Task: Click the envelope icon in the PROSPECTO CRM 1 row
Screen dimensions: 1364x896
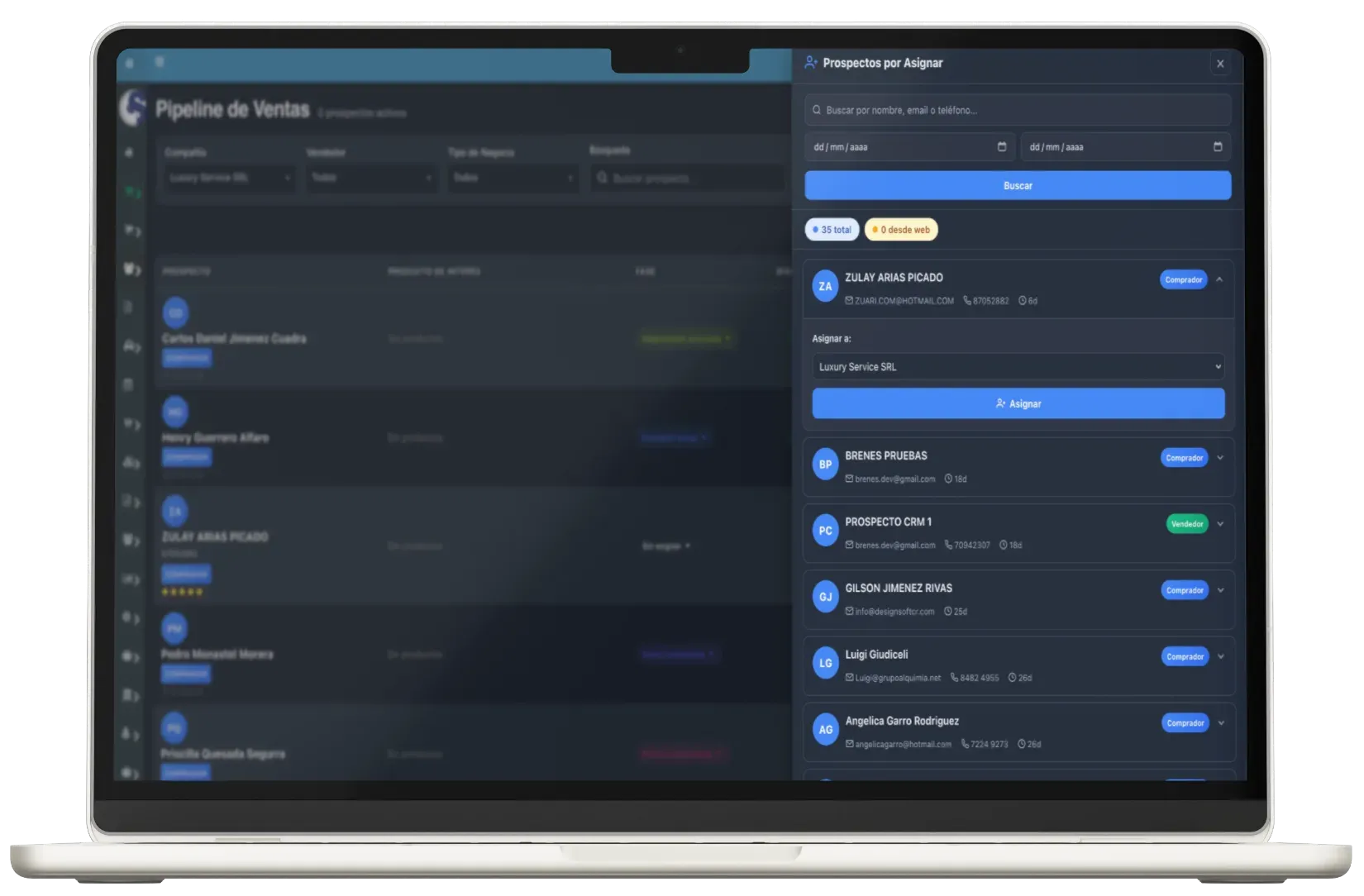Action: pos(849,545)
